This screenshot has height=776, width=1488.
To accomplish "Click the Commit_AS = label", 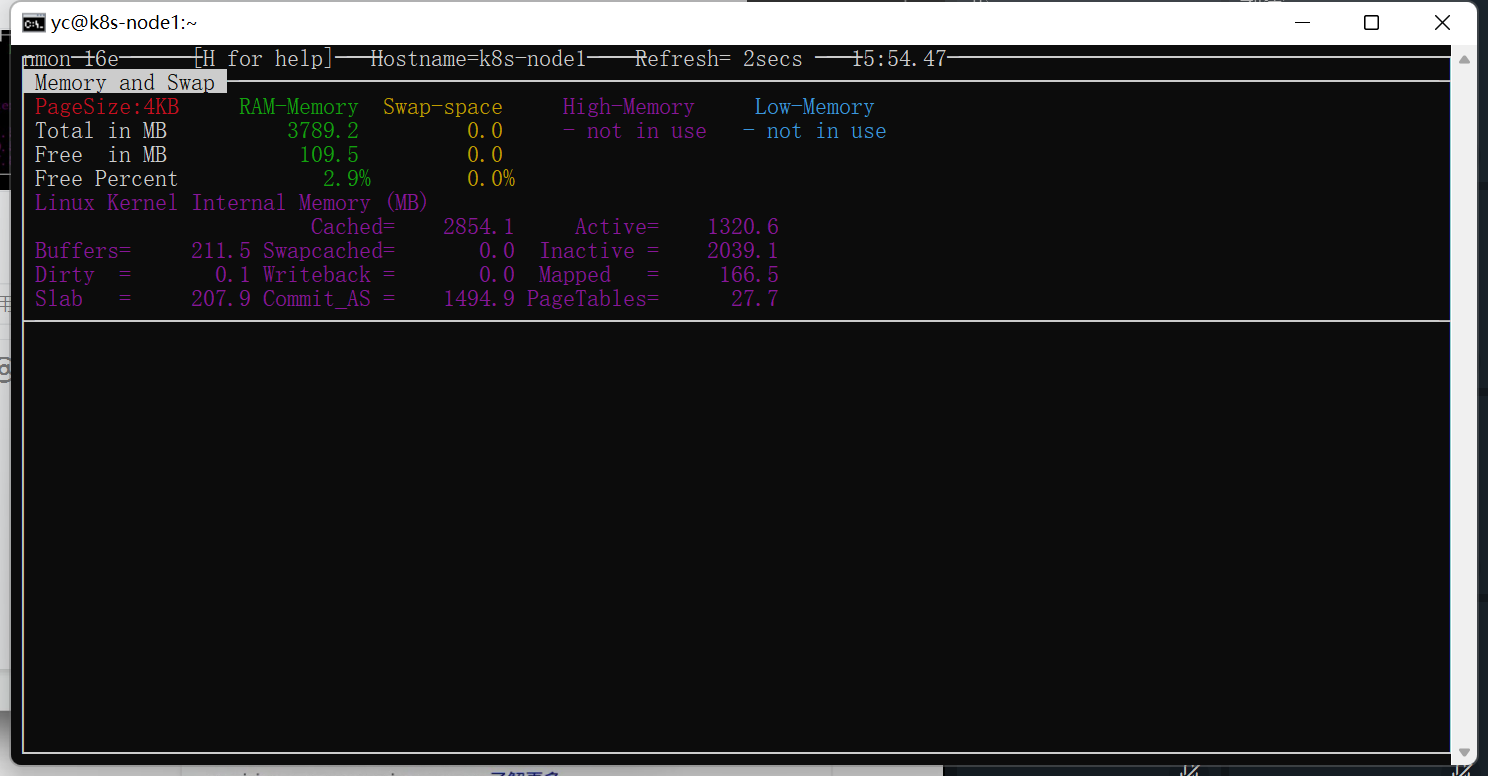I will [x=329, y=299].
